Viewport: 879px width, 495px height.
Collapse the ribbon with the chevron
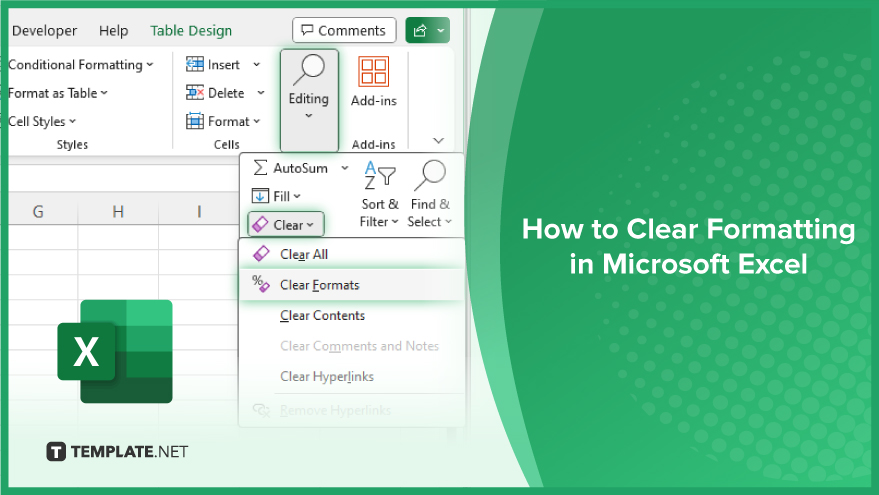click(x=438, y=140)
